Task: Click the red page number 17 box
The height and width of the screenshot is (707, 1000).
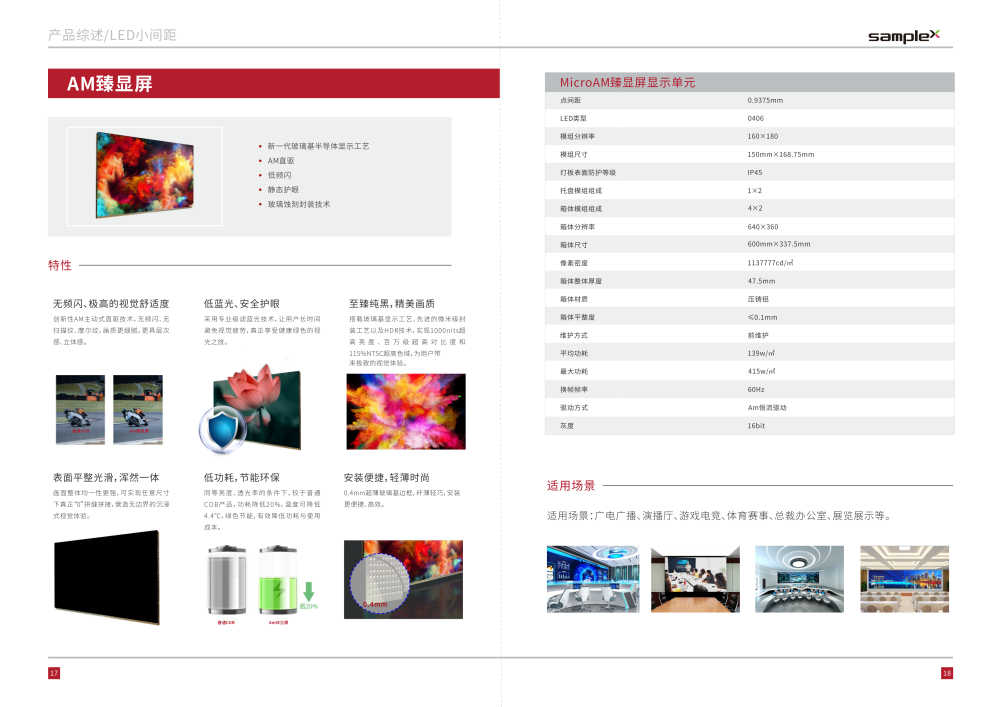Action: [x=54, y=673]
